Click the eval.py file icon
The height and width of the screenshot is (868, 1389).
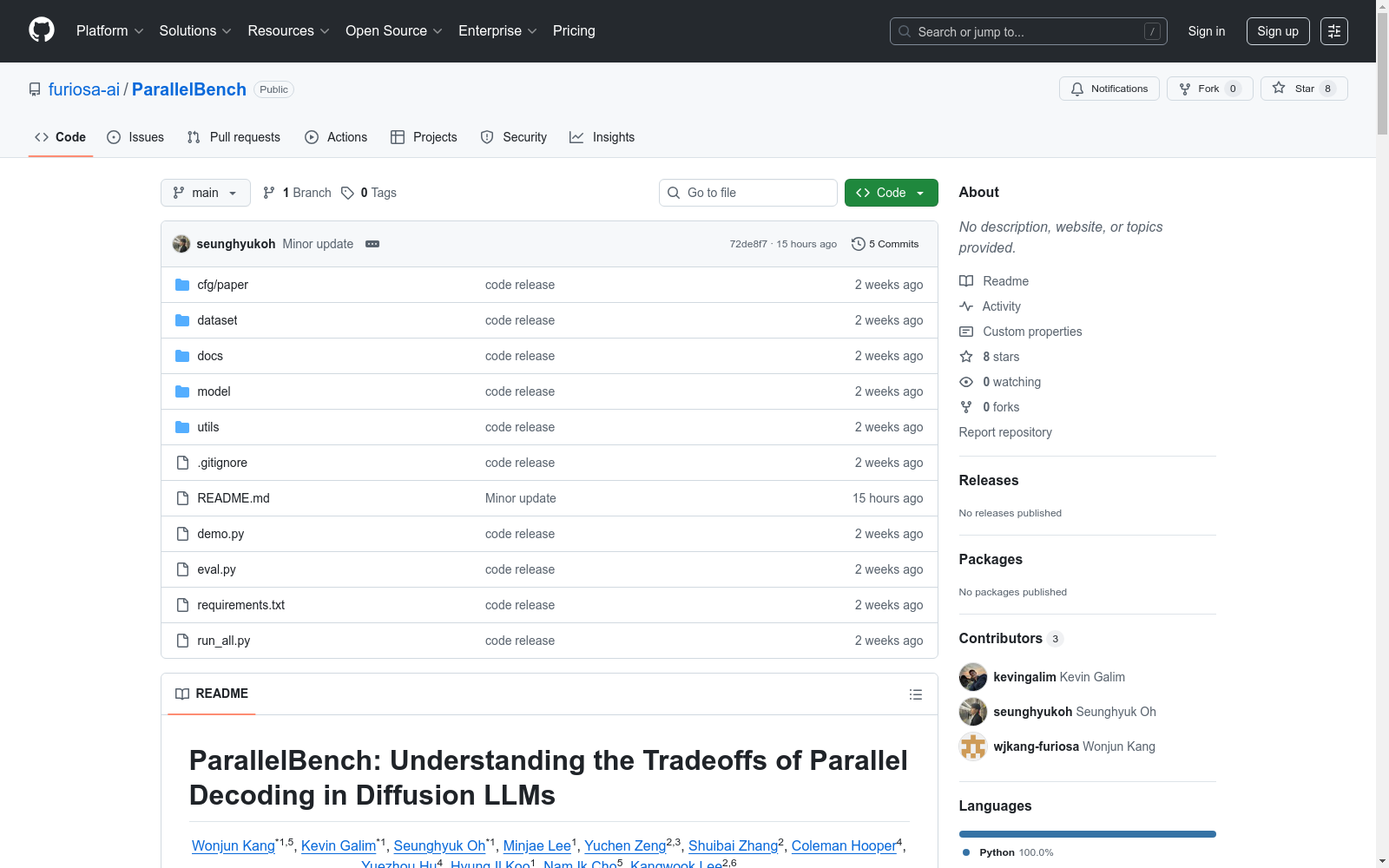point(182,569)
